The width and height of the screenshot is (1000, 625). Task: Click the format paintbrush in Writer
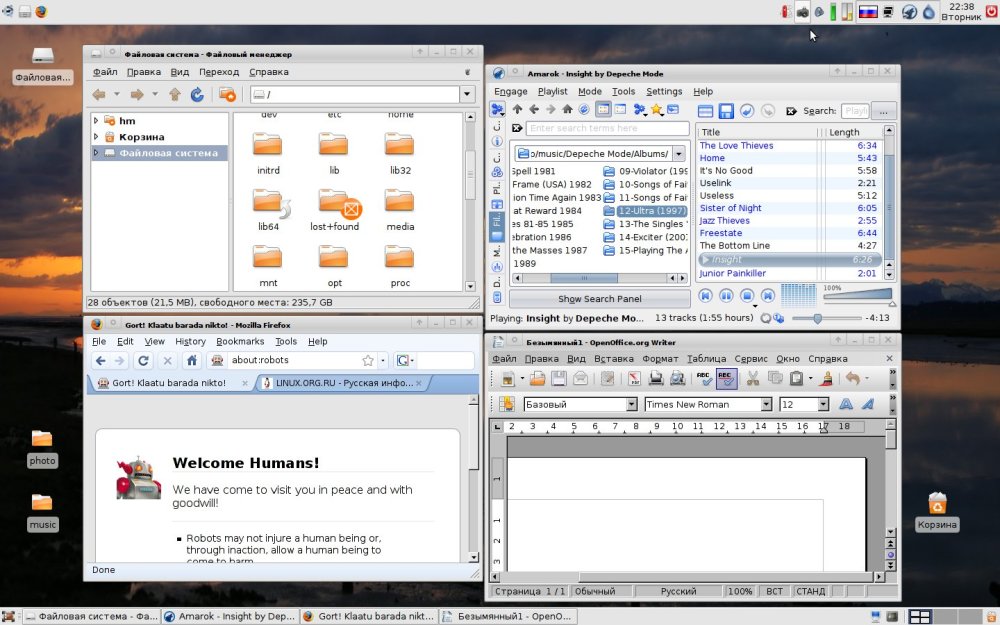827,379
